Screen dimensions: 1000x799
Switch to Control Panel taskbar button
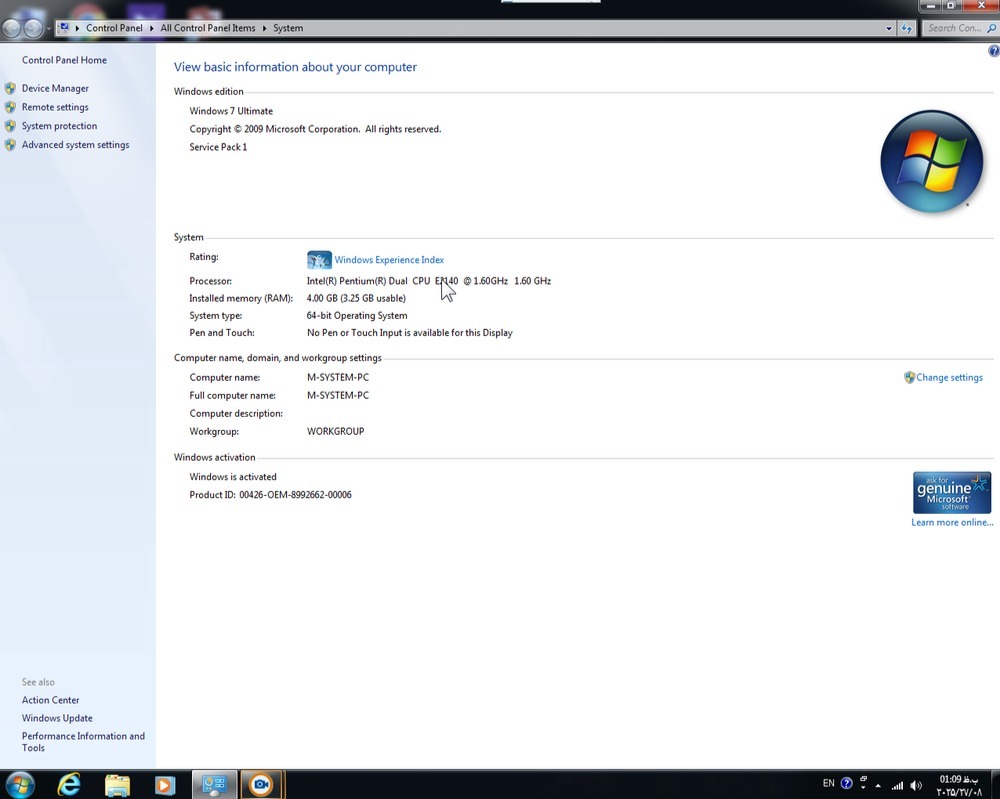pyautogui.click(x=214, y=784)
